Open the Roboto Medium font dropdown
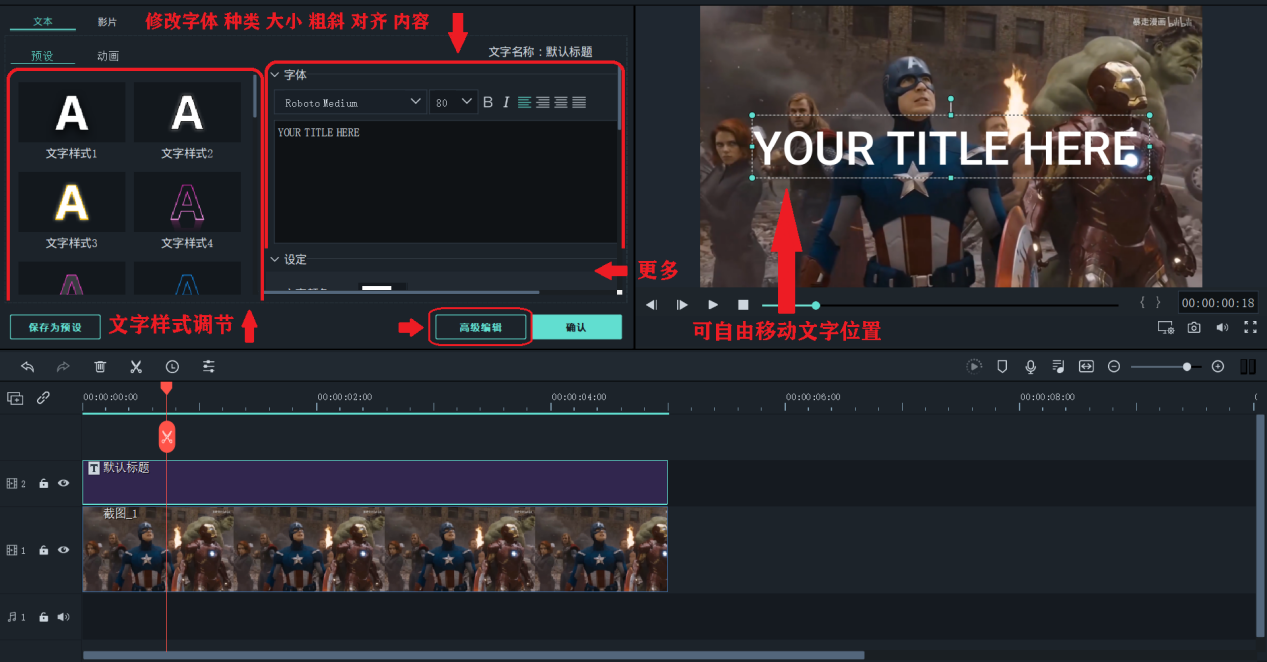1267x662 pixels. [350, 102]
